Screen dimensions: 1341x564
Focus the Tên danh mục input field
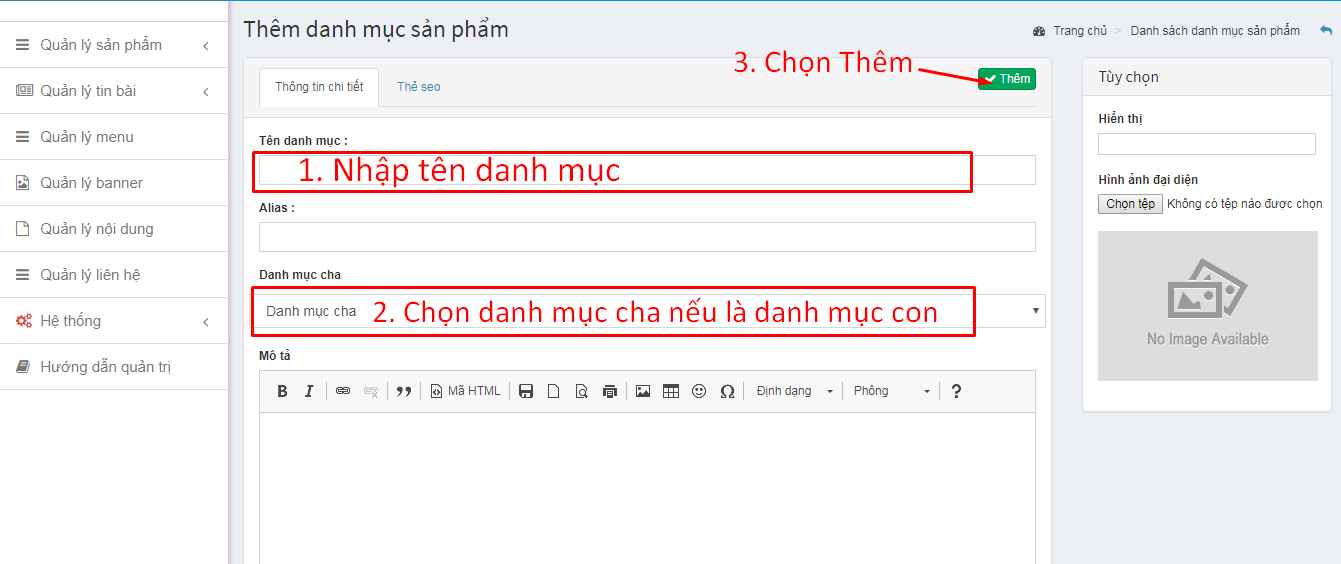click(x=647, y=170)
